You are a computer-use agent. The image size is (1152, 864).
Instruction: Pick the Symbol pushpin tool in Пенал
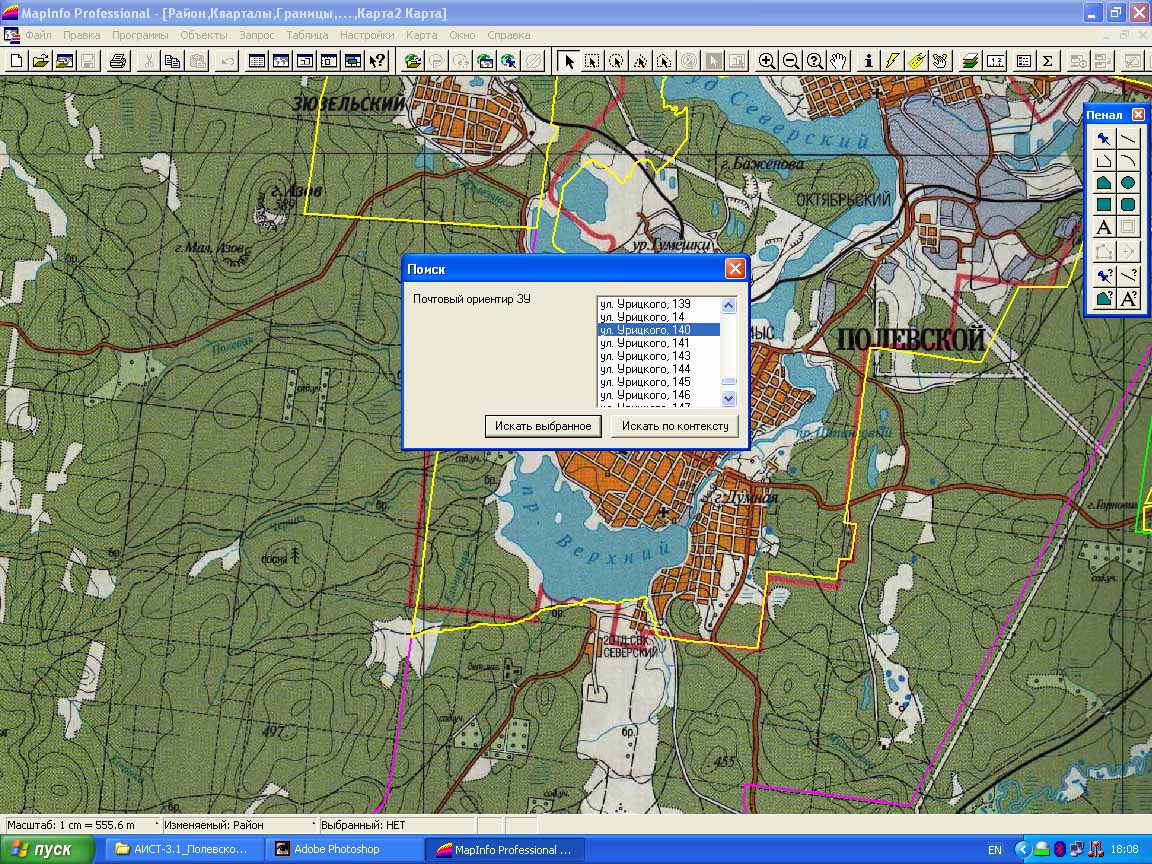pyautogui.click(x=1104, y=138)
